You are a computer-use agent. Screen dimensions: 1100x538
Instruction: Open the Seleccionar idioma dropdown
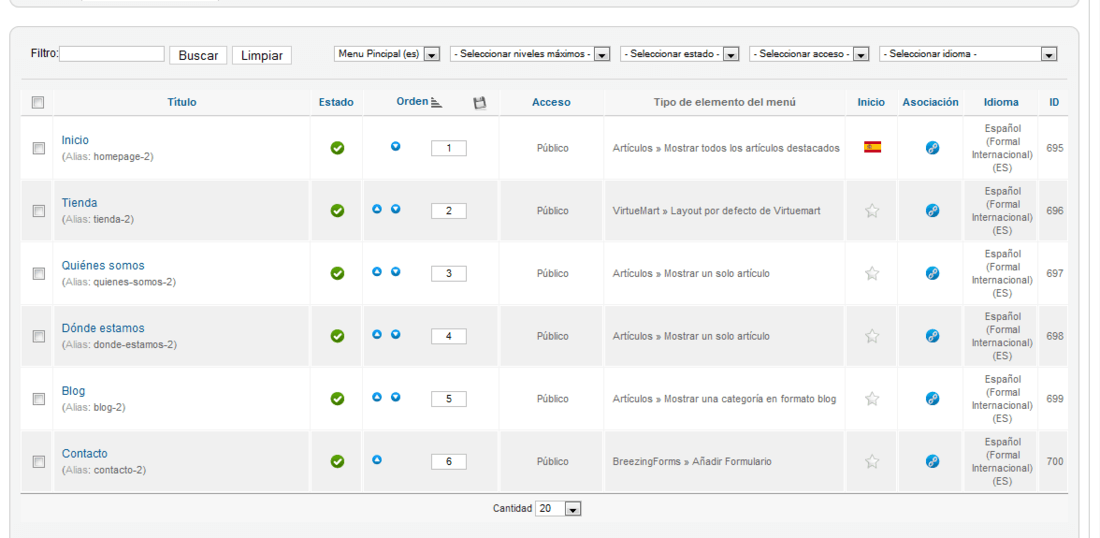tap(968, 54)
